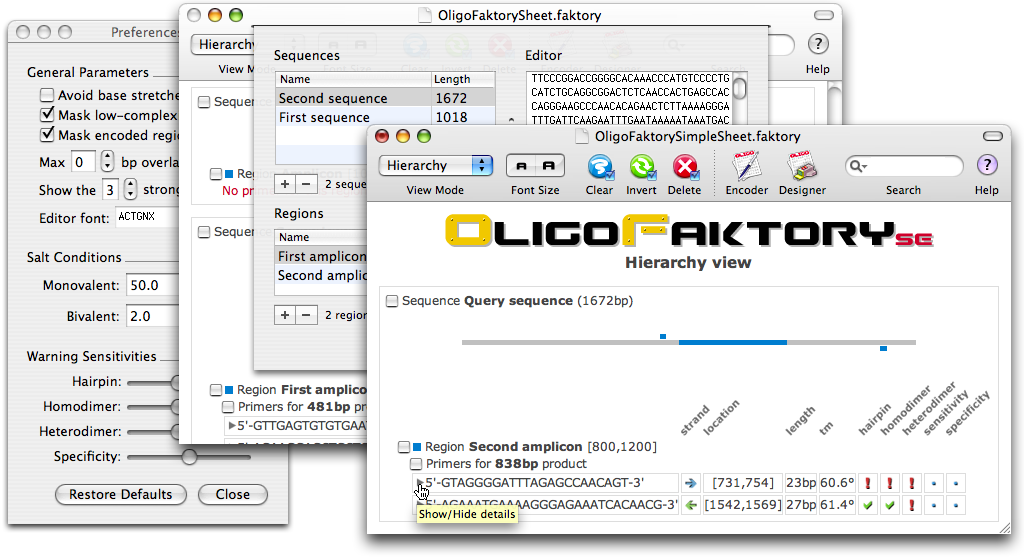Click Max bp overlap stepper
The height and width of the screenshot is (557, 1024).
tap(107, 162)
